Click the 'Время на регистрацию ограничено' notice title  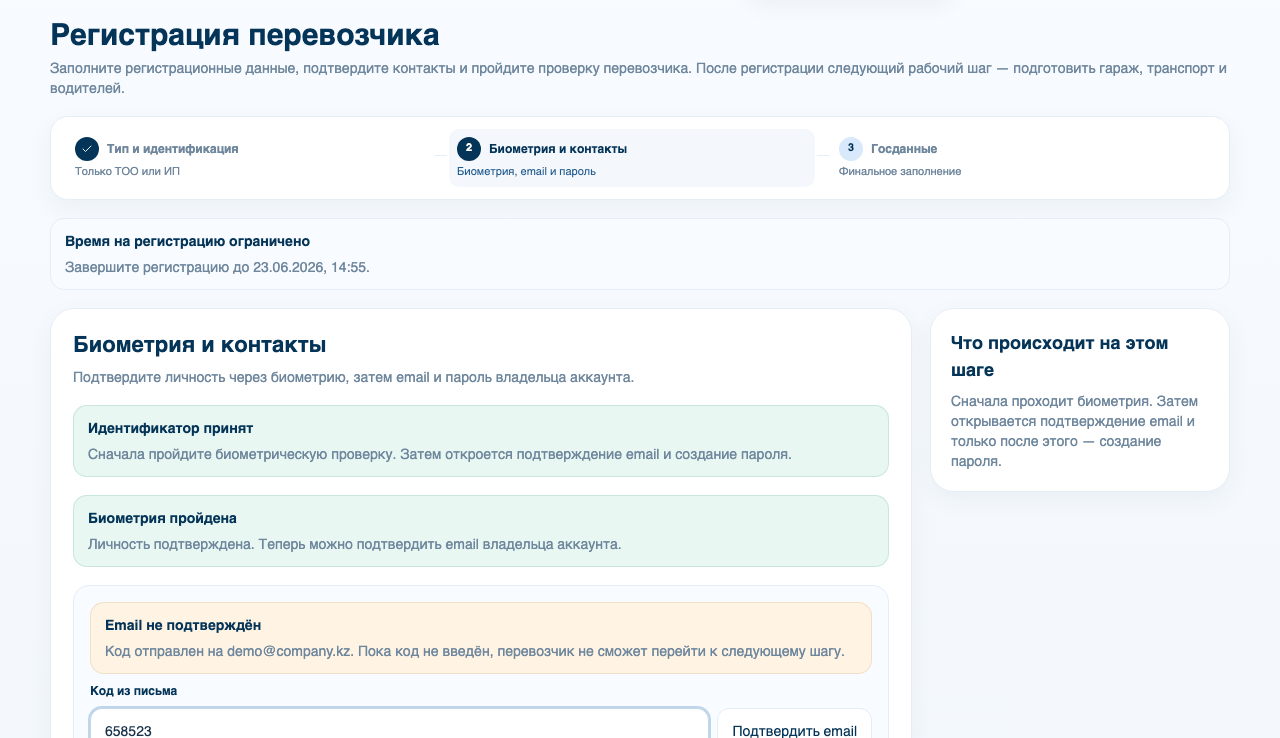pyautogui.click(x=187, y=241)
